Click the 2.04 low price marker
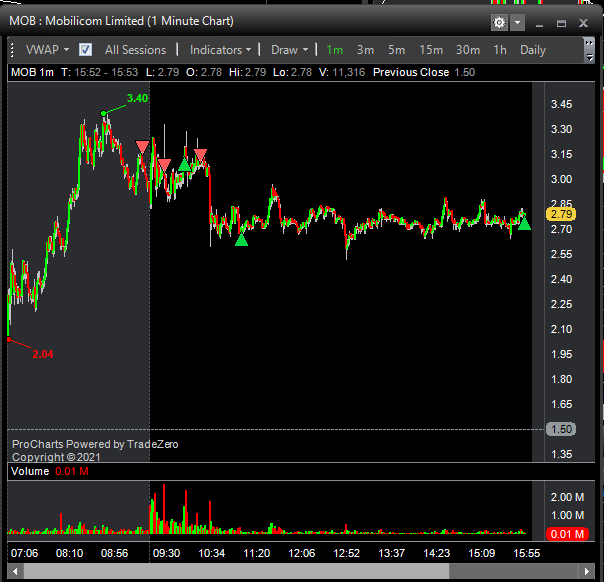This screenshot has width=604, height=582. click(43, 354)
